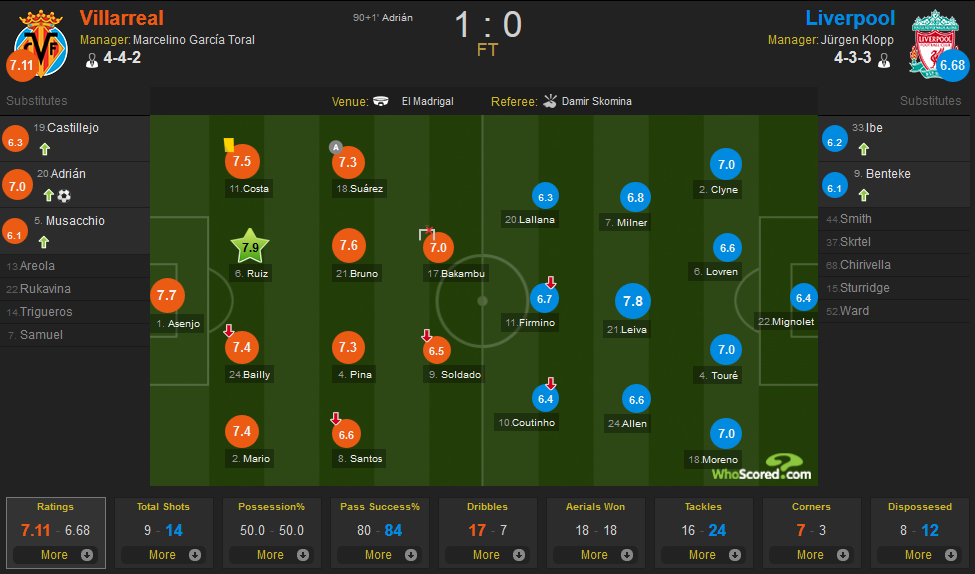This screenshot has width=975, height=574.
Task: Click Castillejo's green substitution arrow
Action: pyautogui.click(x=45, y=149)
